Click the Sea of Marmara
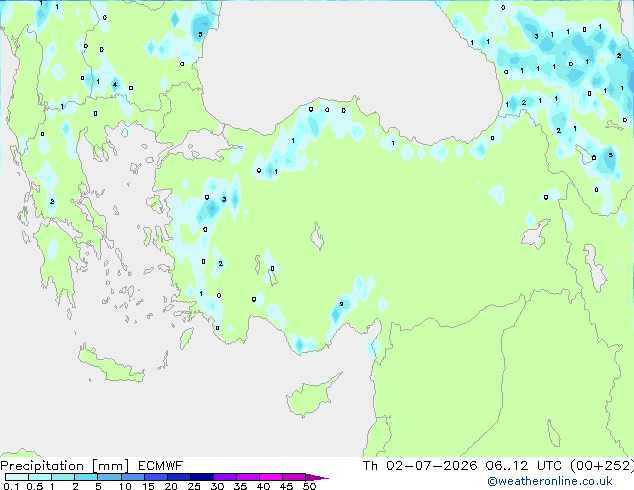Viewport: 634px width, 490px height. (202, 148)
